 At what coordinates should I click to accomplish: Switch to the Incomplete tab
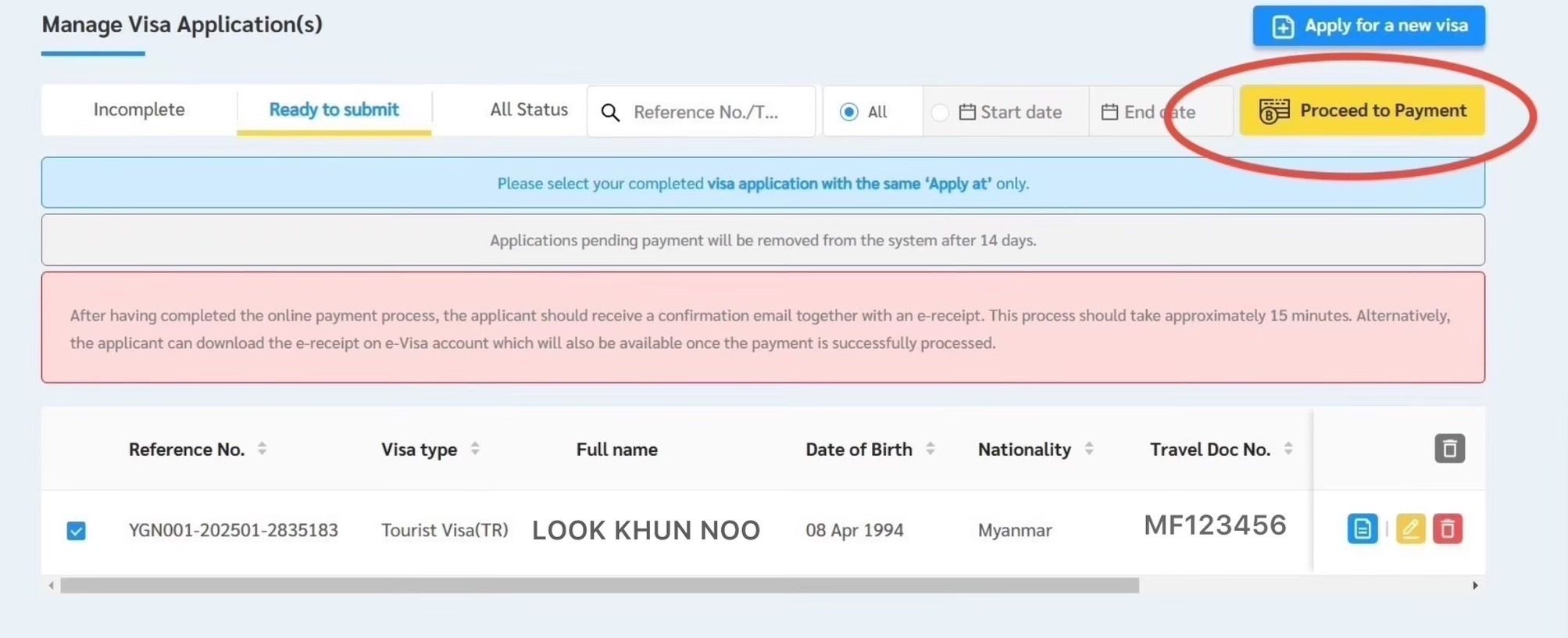click(x=139, y=109)
